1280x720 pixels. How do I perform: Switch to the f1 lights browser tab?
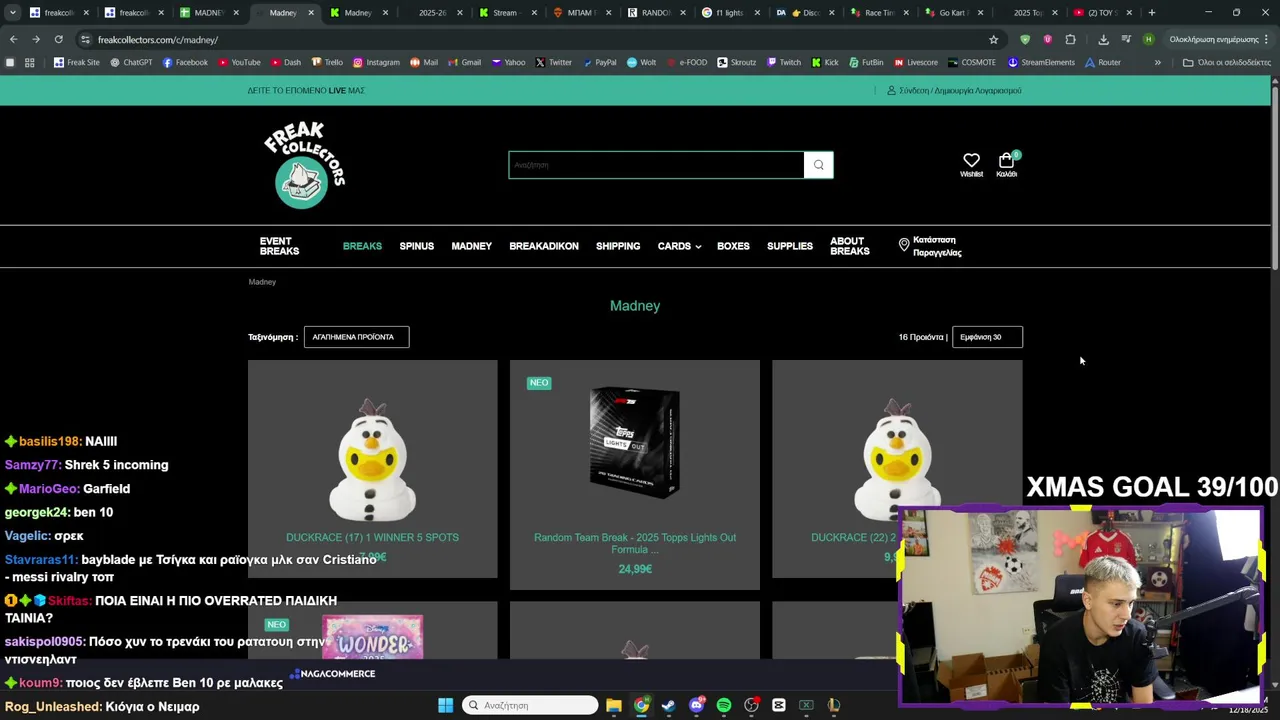tap(731, 13)
